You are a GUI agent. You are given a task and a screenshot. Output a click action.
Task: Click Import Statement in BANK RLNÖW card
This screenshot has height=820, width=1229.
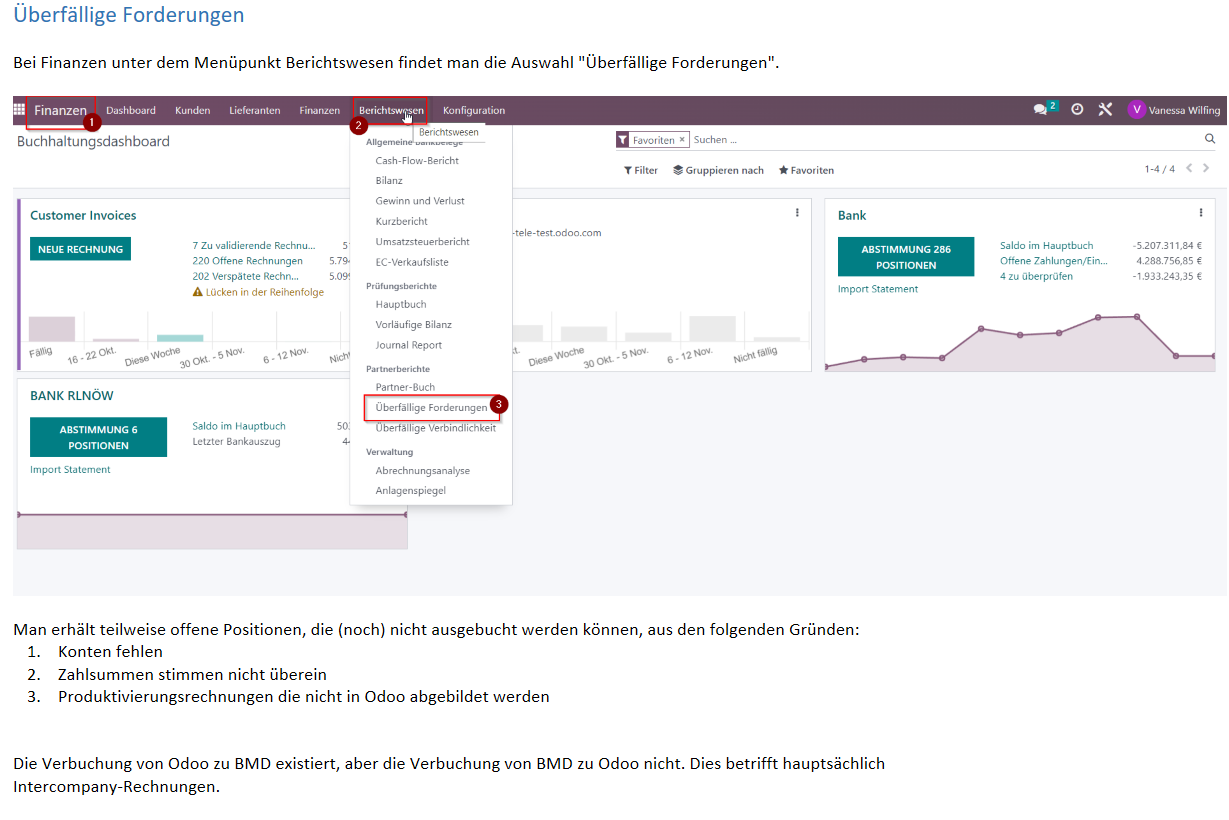[70, 470]
